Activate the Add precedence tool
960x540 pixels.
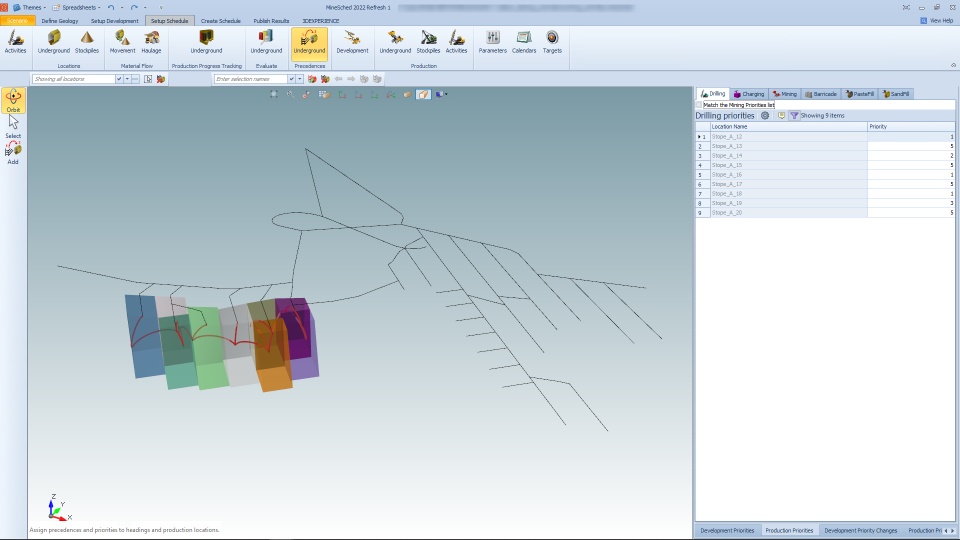(x=13, y=153)
